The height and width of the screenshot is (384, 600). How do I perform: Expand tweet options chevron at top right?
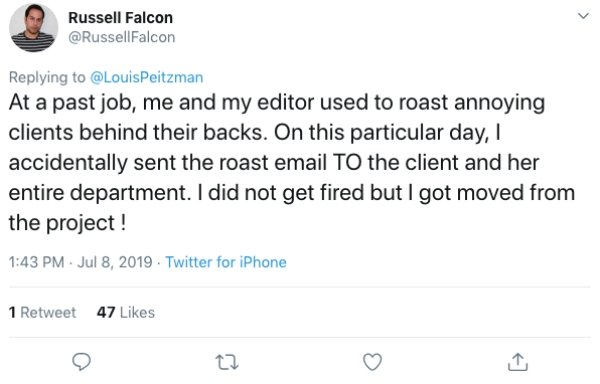583,16
